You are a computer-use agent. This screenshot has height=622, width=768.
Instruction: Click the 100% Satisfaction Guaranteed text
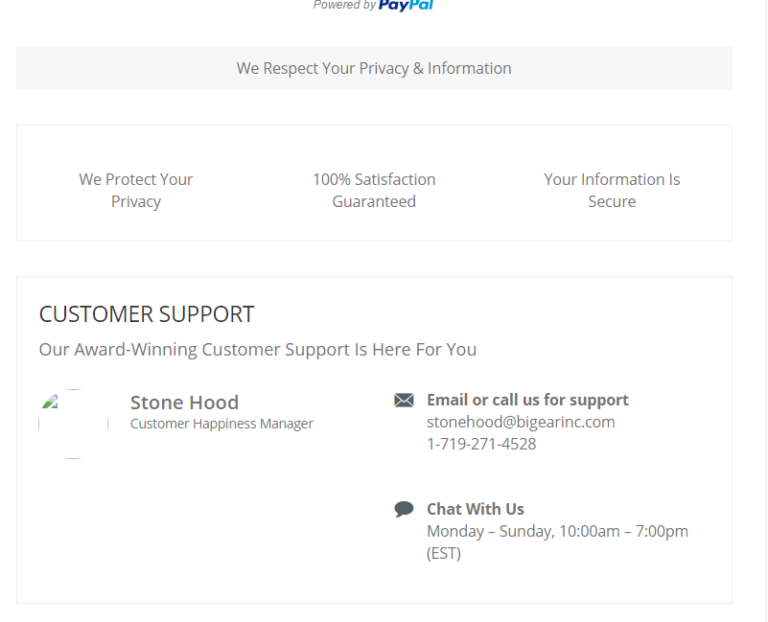tap(374, 191)
